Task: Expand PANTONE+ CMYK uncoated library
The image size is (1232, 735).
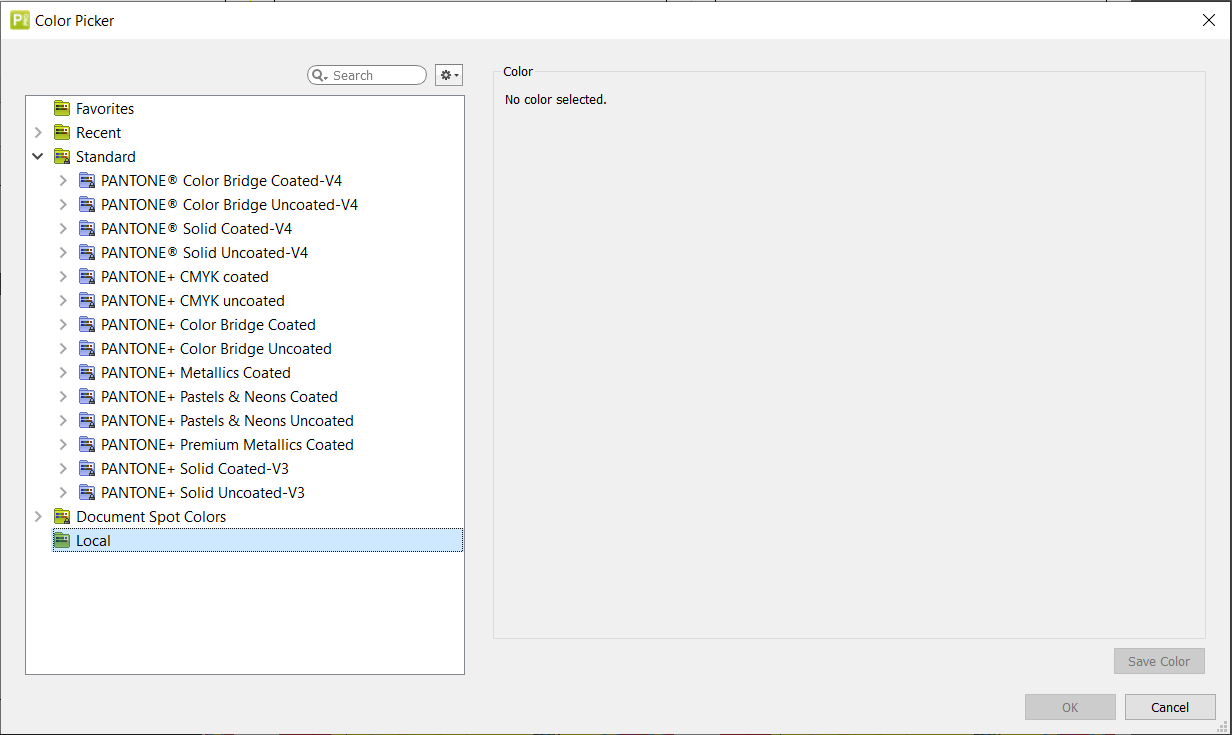Action: pos(63,301)
